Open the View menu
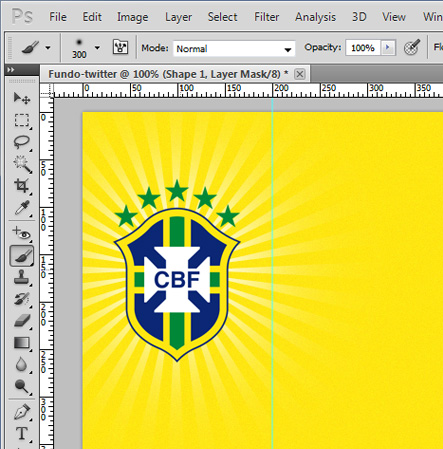The image size is (443, 449). (x=394, y=17)
